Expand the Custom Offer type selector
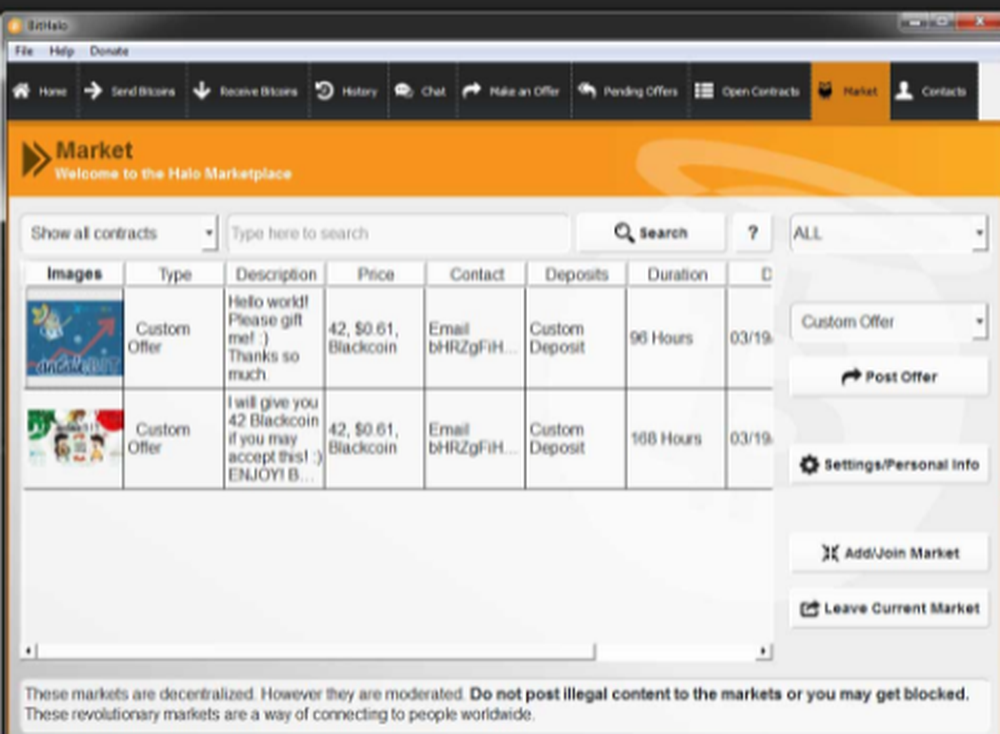The height and width of the screenshot is (734, 1000). coord(888,321)
